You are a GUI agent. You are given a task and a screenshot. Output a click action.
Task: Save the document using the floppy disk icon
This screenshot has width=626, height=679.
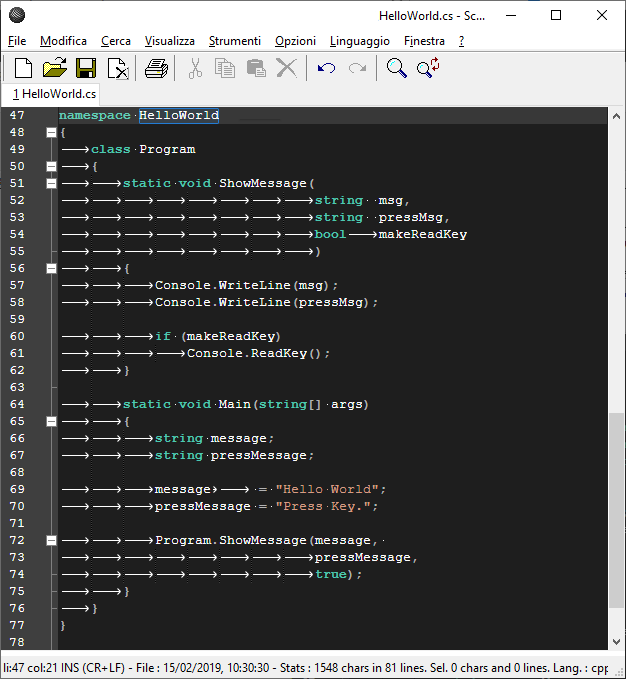86,68
